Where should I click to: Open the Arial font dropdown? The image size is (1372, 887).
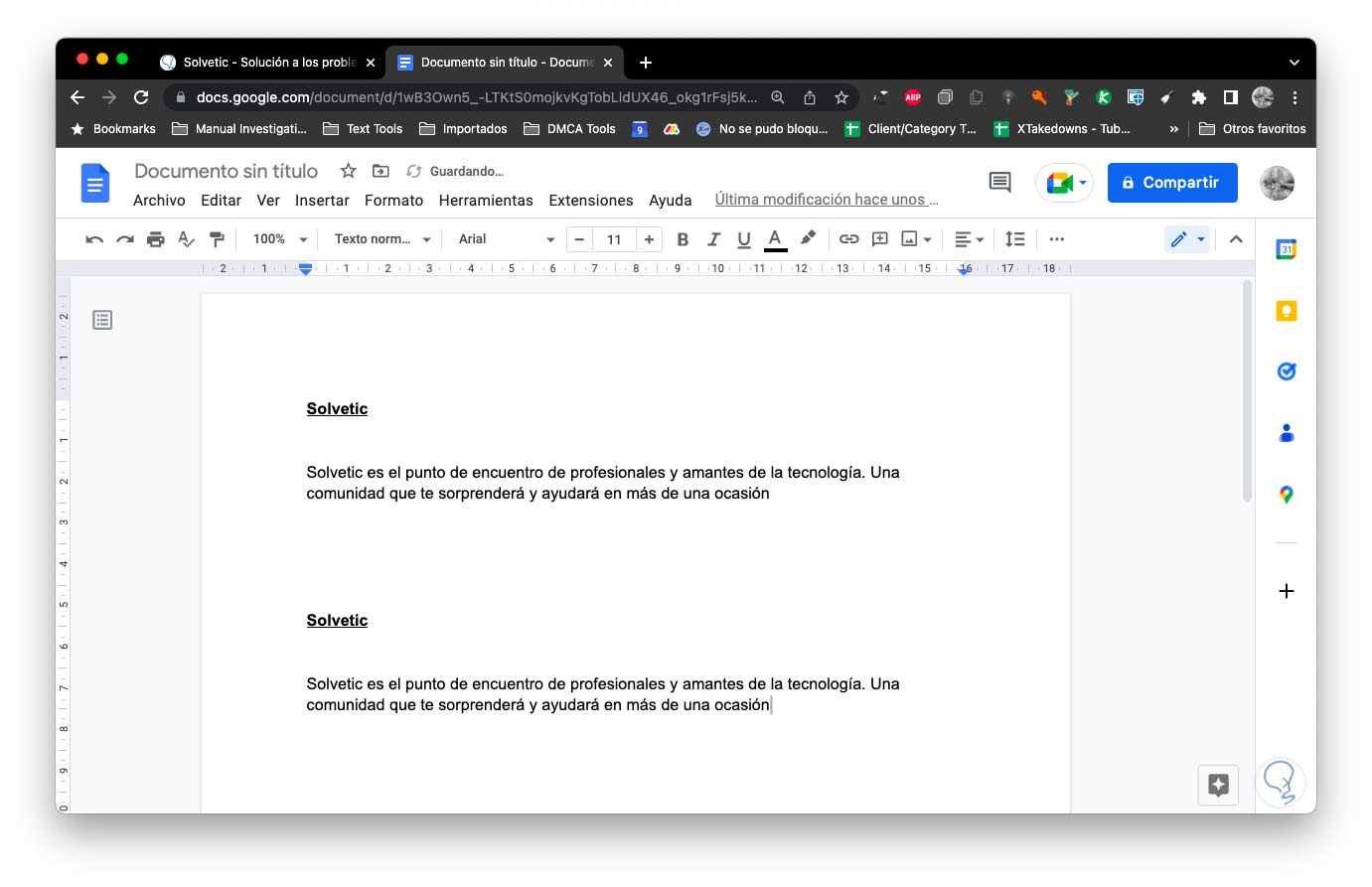[507, 239]
